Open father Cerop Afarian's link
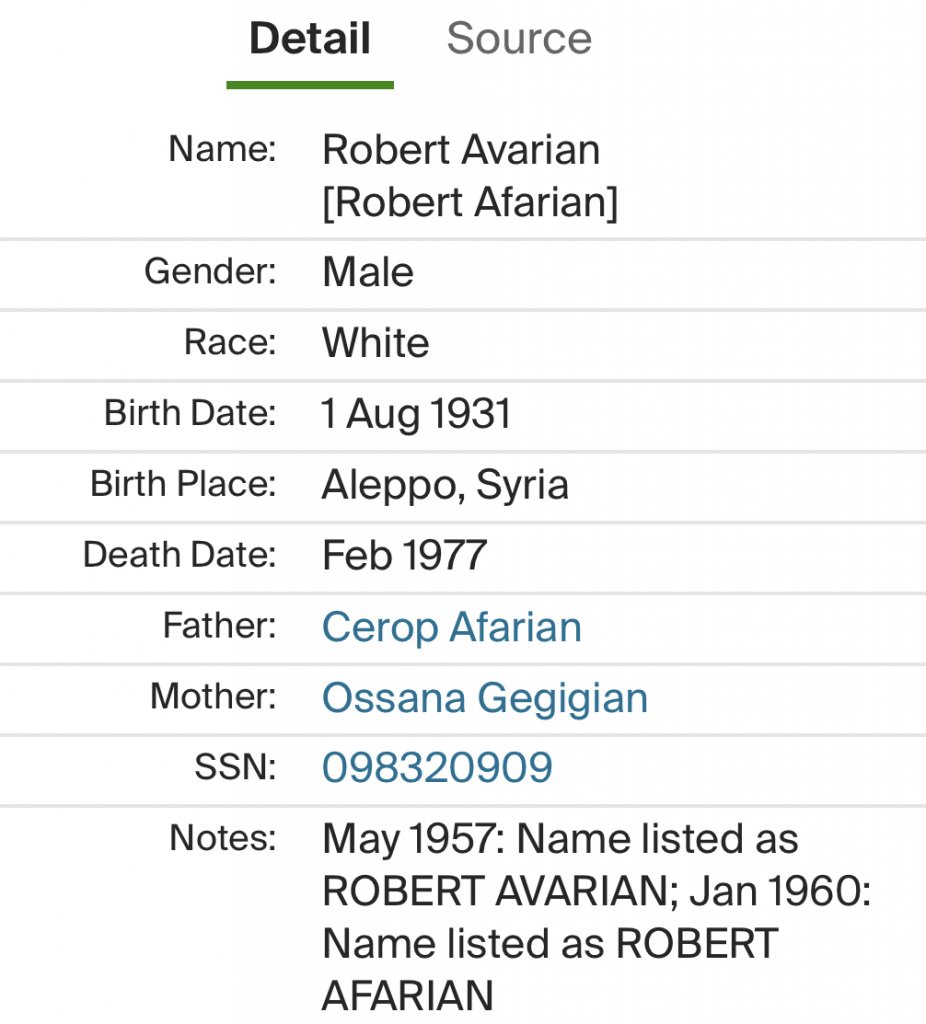This screenshot has height=1024, width=926. coord(451,628)
